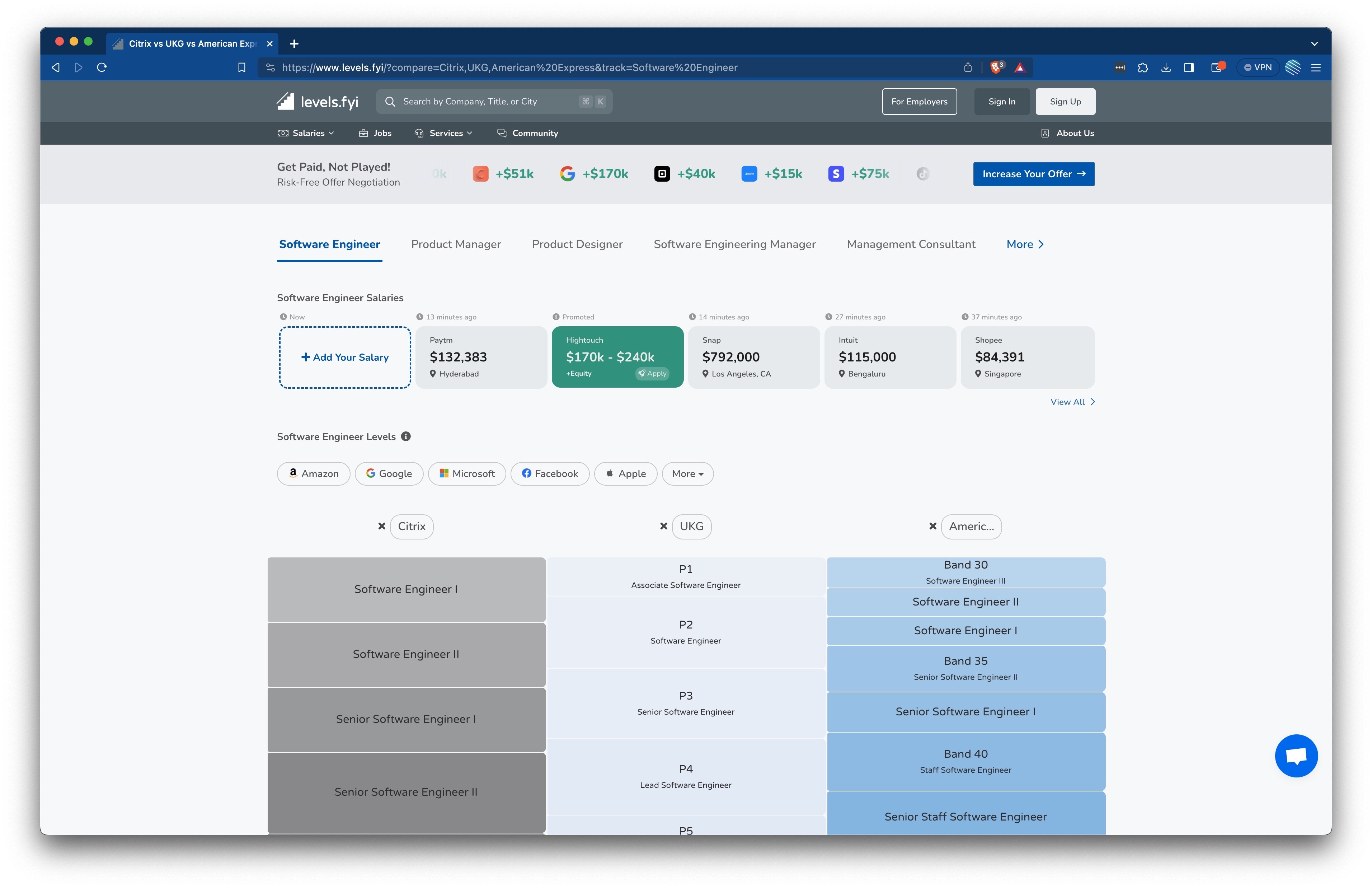Click the info icon beside Software Engineer Levels
The height and width of the screenshot is (888, 1372).
coord(406,436)
